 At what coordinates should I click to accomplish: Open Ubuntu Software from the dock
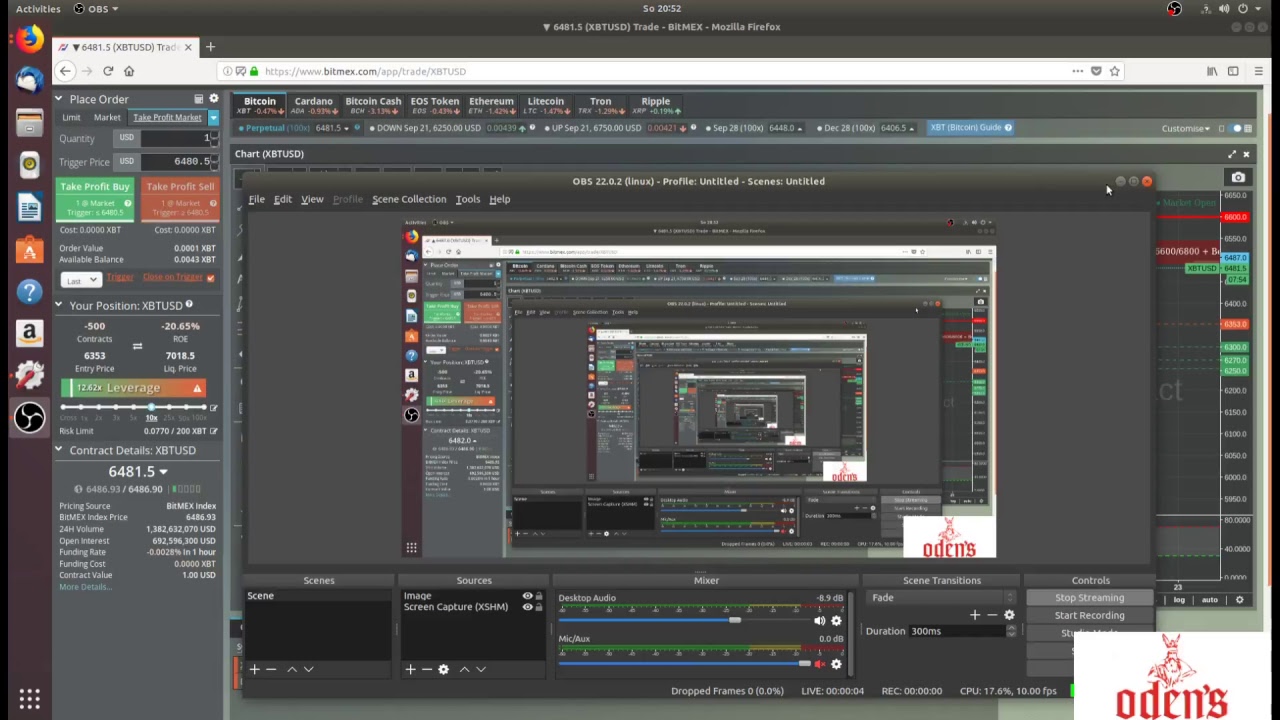[29, 250]
